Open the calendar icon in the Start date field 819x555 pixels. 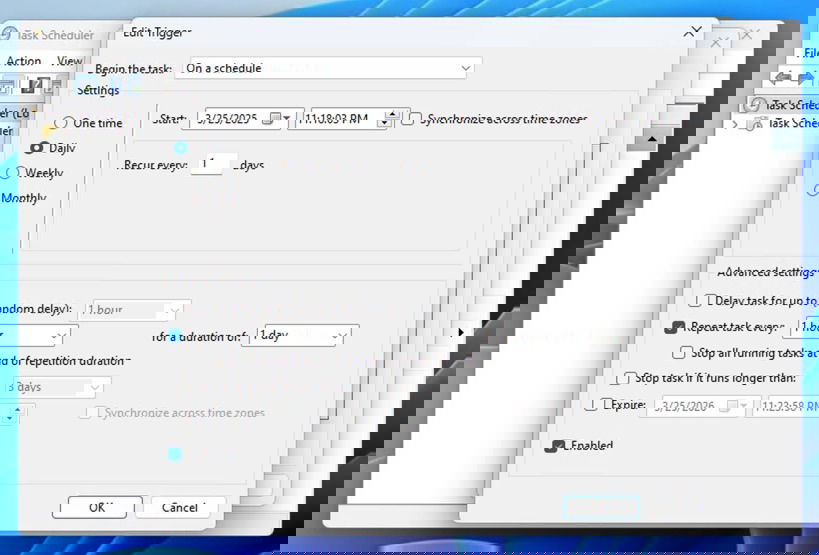(x=270, y=119)
